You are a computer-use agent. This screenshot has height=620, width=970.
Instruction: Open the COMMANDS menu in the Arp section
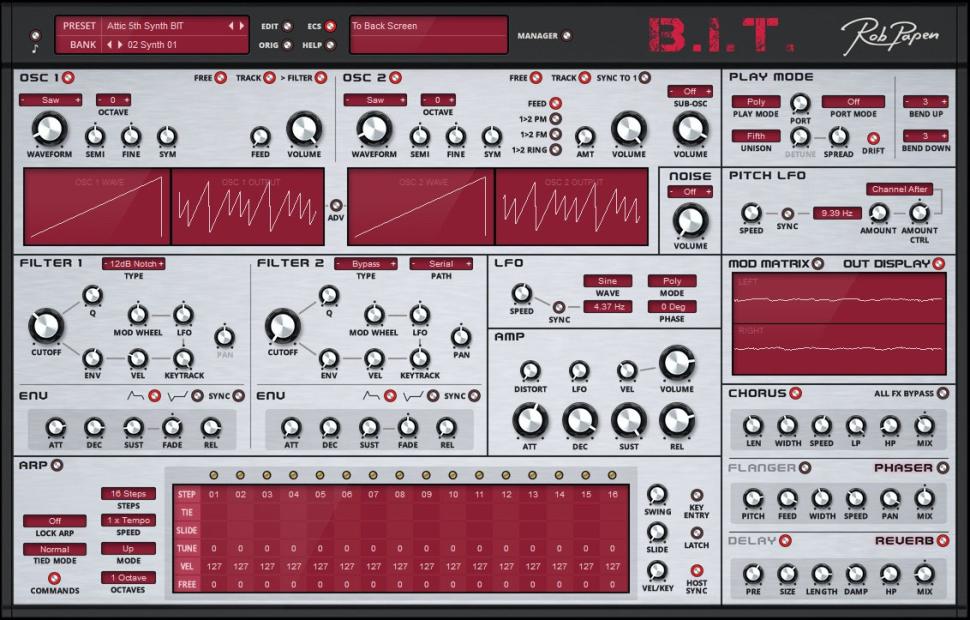(x=55, y=578)
